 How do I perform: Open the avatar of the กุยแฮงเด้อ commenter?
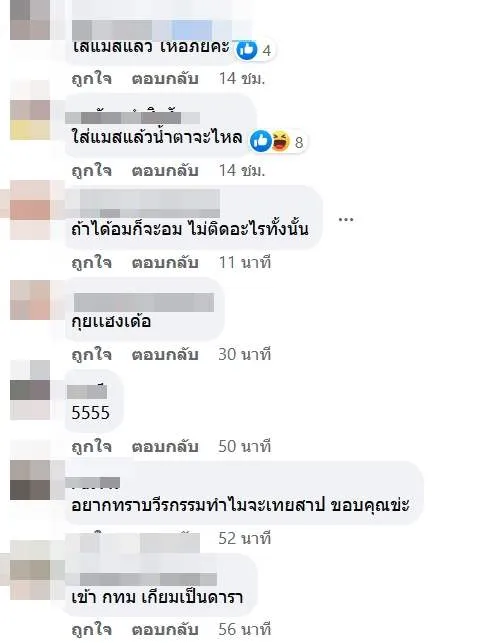coord(30,300)
